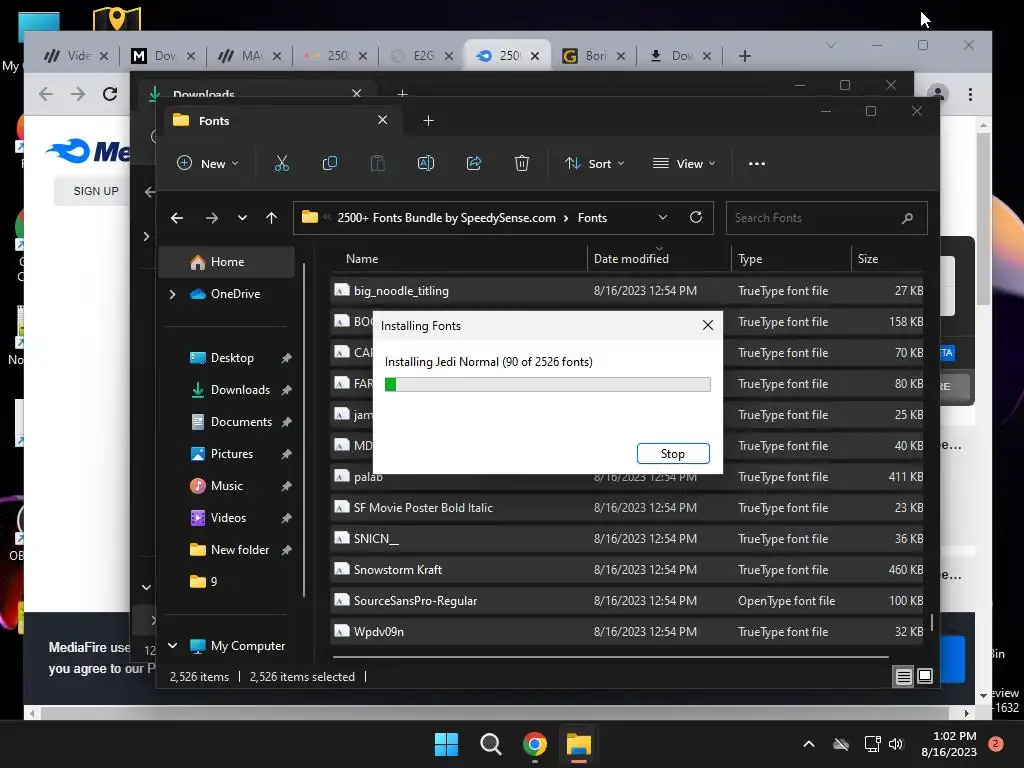The width and height of the screenshot is (1024, 768).
Task: Expand the recent locations chevron
Action: pyautogui.click(x=242, y=218)
